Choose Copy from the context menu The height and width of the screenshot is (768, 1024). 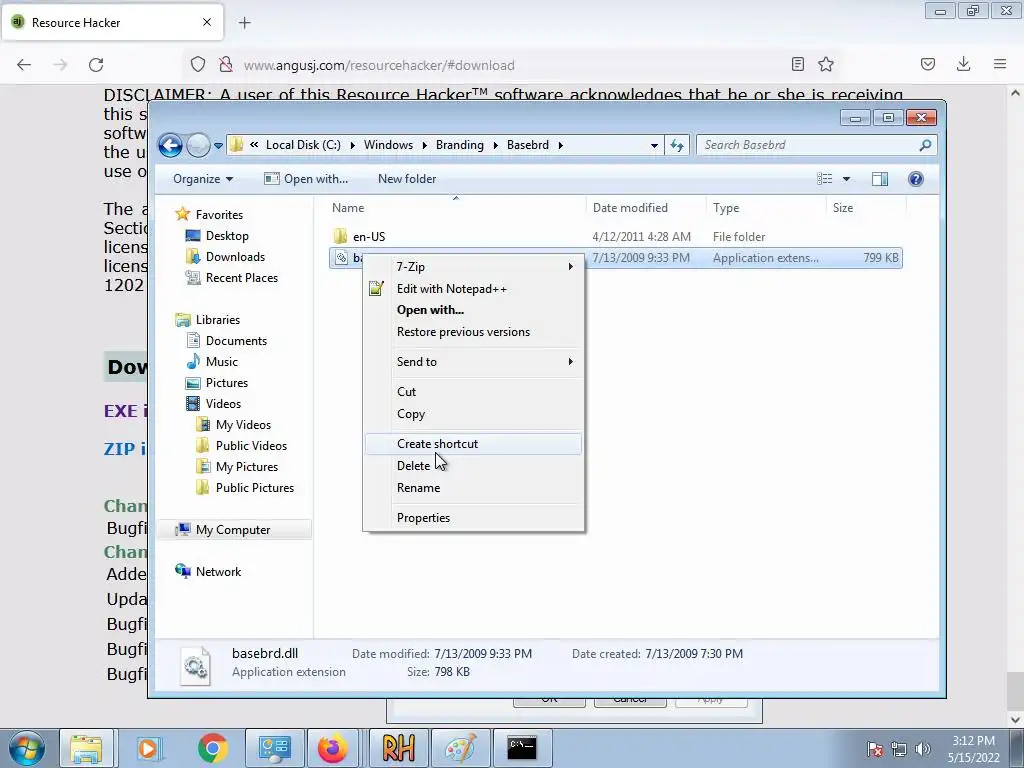click(473, 414)
